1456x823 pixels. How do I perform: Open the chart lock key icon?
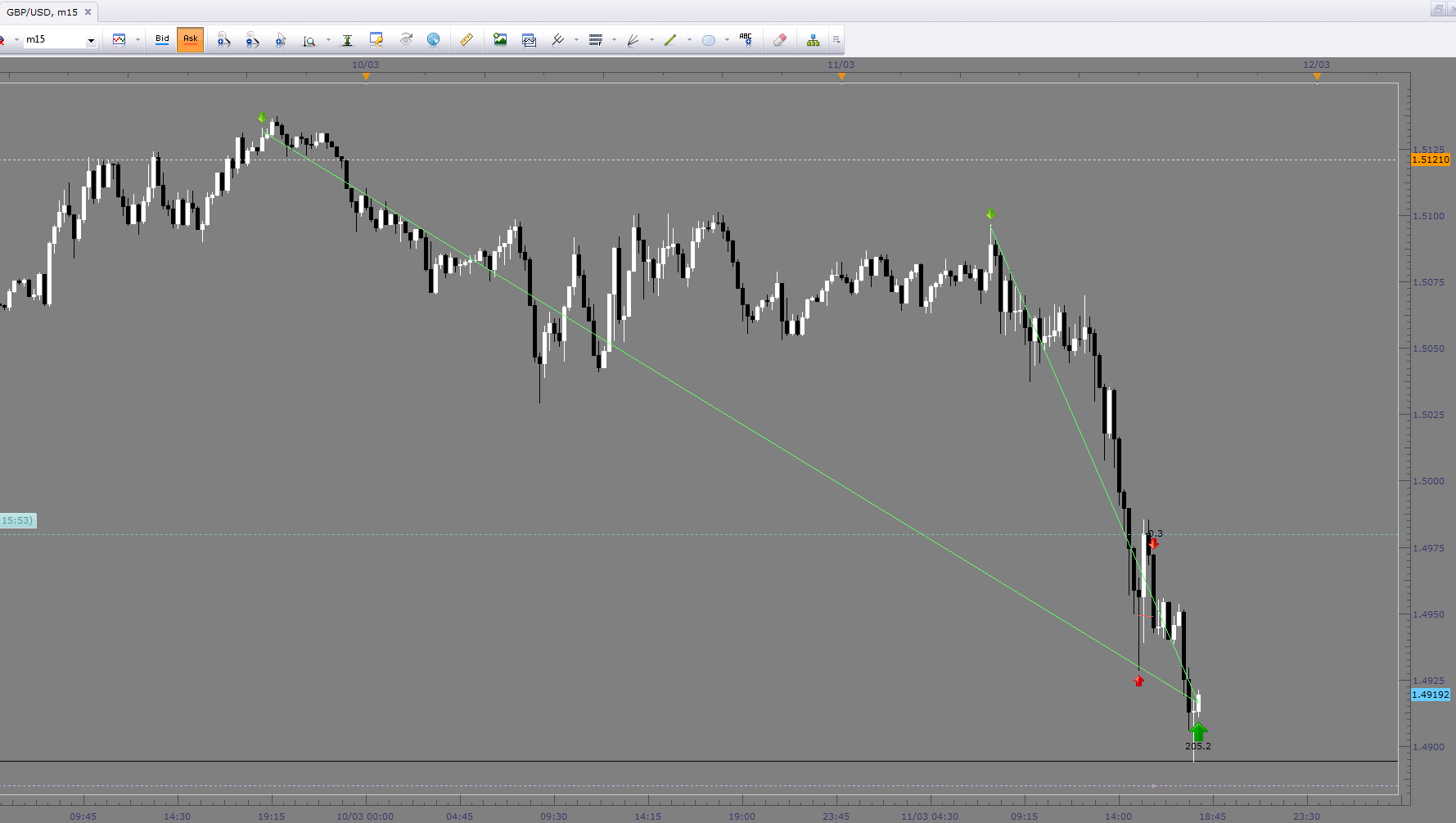[x=376, y=39]
